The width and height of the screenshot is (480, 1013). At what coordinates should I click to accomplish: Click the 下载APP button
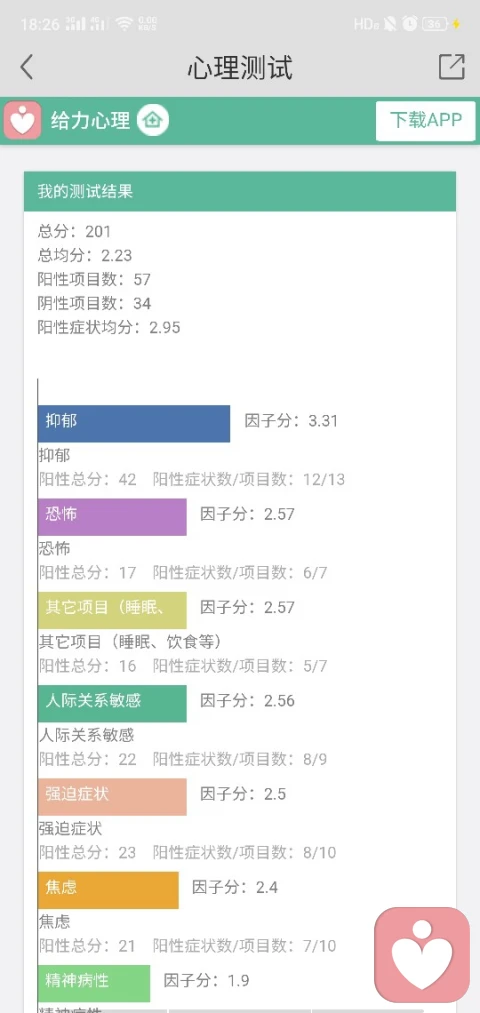point(426,121)
